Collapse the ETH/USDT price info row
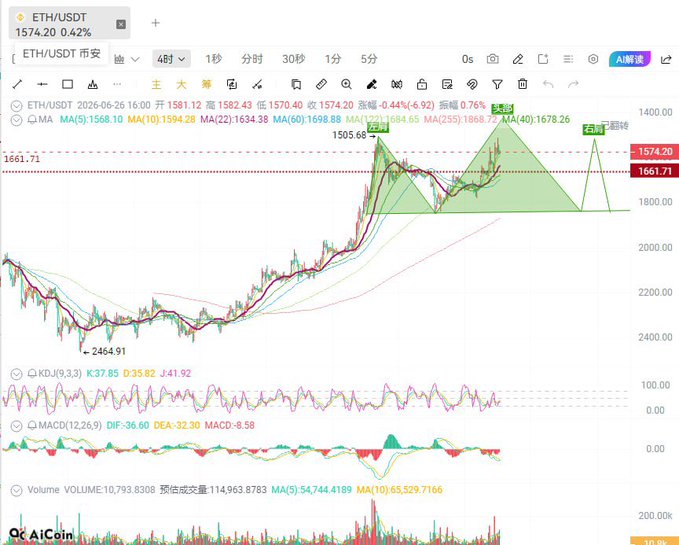This screenshot has width=679, height=545. pos(16,106)
